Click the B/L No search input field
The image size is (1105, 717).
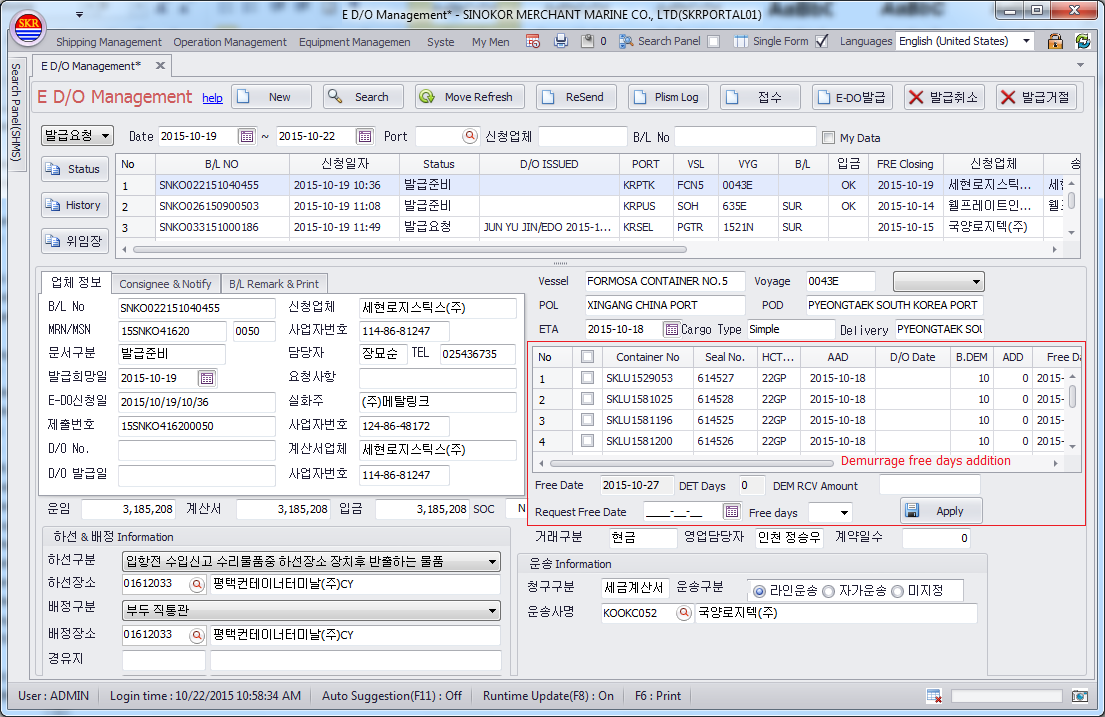(x=745, y=137)
